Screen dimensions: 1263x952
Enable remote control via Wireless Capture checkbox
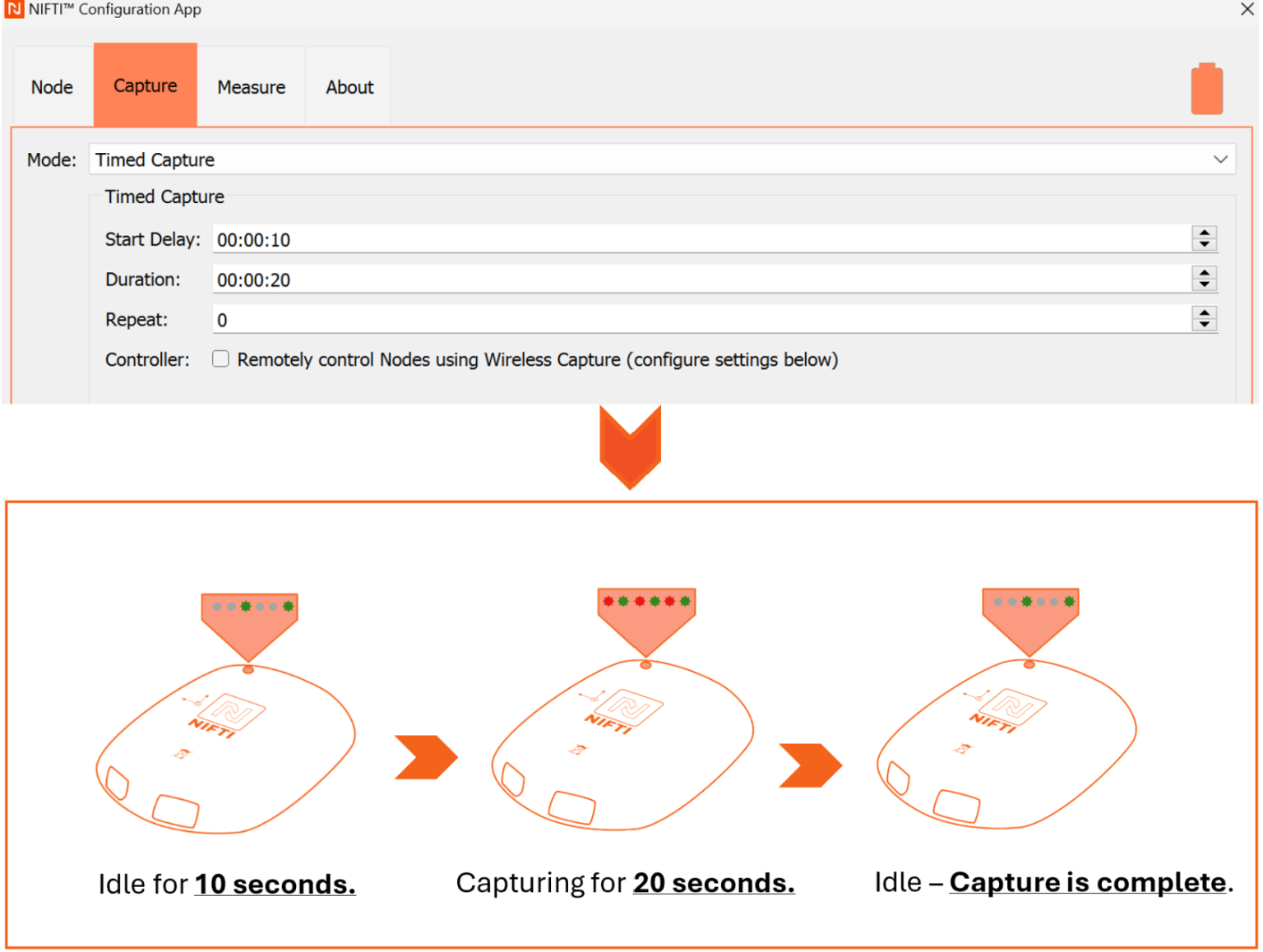tap(220, 359)
